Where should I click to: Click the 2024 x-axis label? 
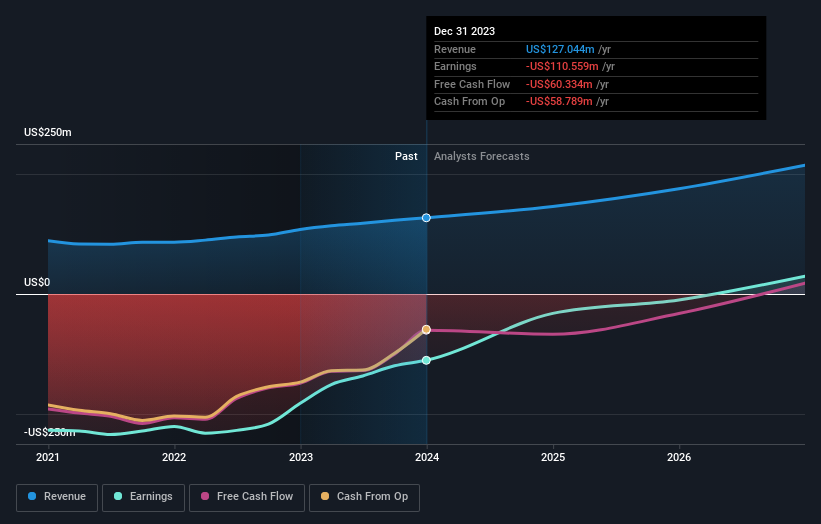[427, 458]
